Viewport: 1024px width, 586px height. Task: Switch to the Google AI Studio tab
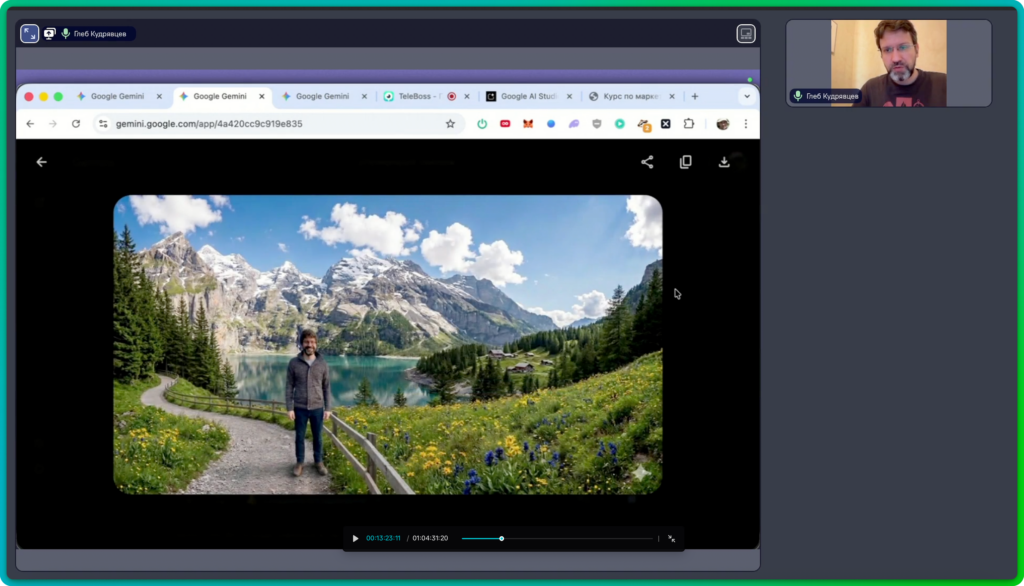[x=528, y=96]
